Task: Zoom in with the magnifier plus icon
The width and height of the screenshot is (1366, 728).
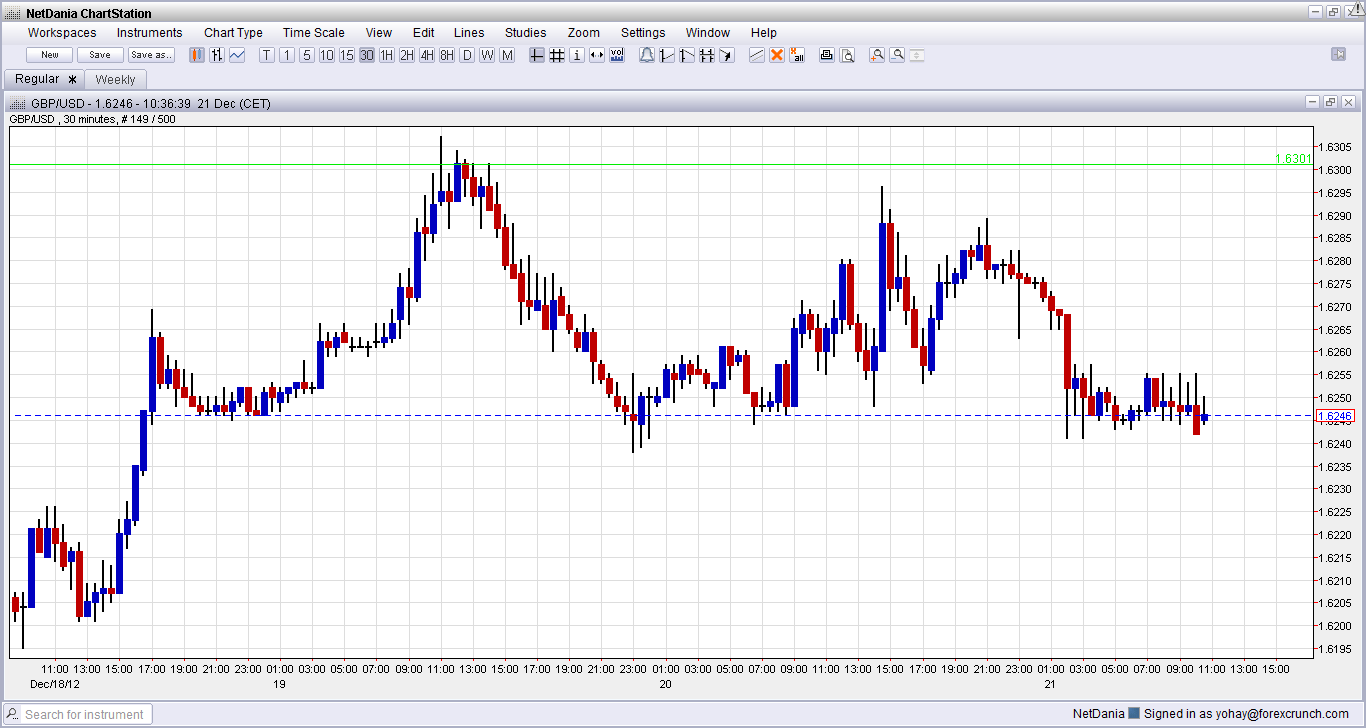Action: pos(877,55)
